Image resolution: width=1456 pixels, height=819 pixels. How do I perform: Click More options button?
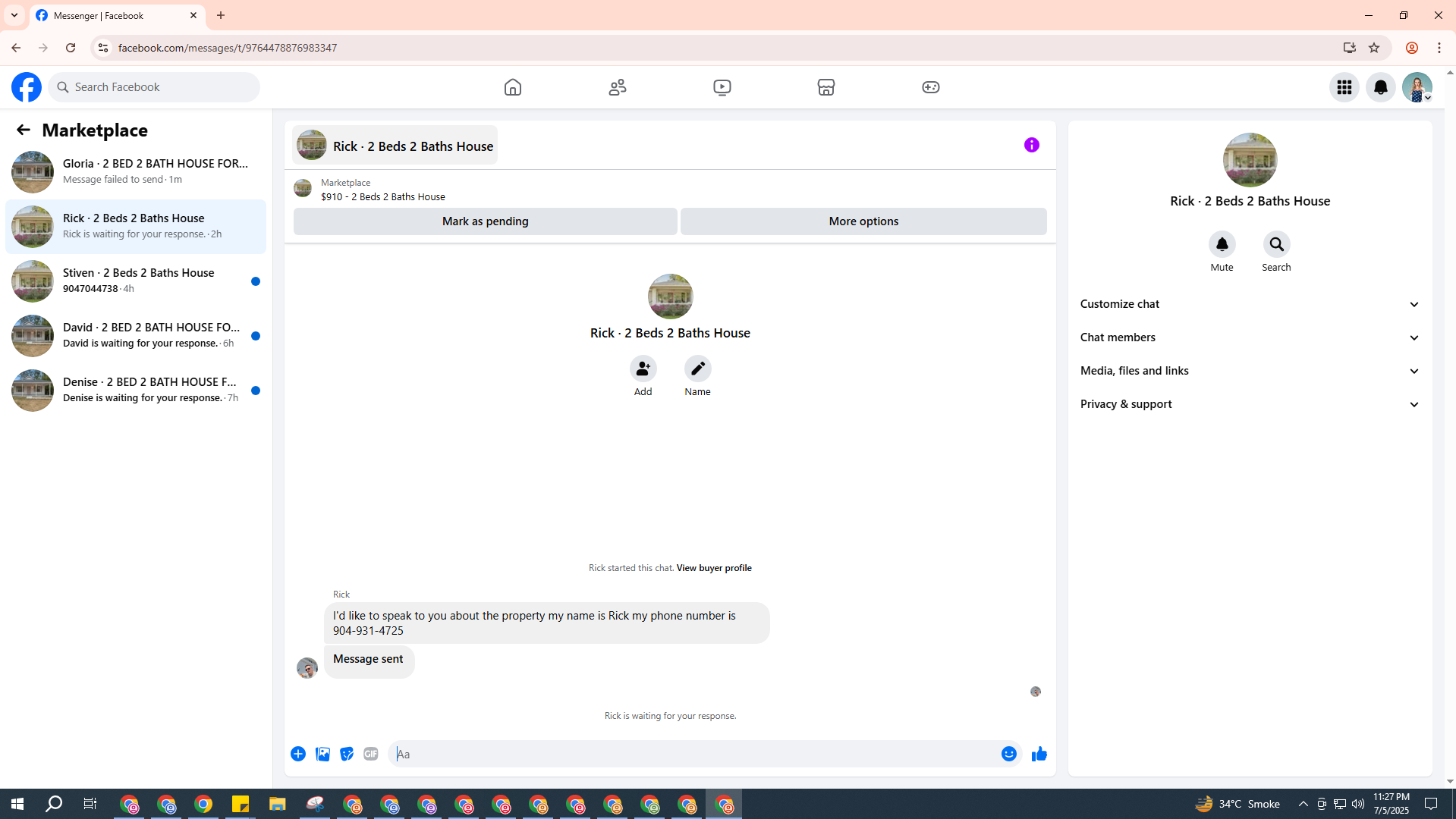863,221
